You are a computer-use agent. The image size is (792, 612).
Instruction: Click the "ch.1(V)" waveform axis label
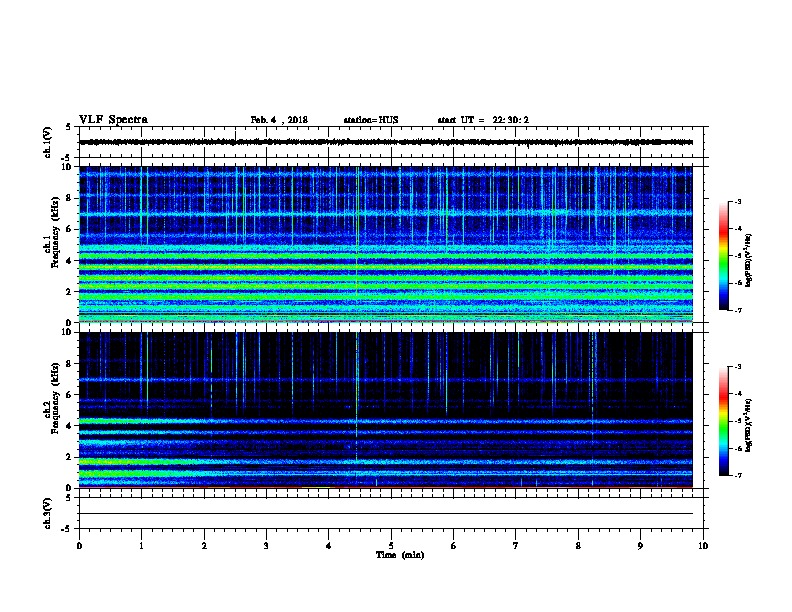pos(48,142)
